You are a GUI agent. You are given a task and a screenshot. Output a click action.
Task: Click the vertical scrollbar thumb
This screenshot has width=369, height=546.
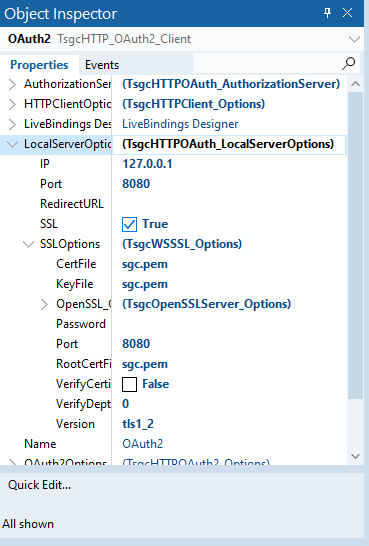[355, 245]
